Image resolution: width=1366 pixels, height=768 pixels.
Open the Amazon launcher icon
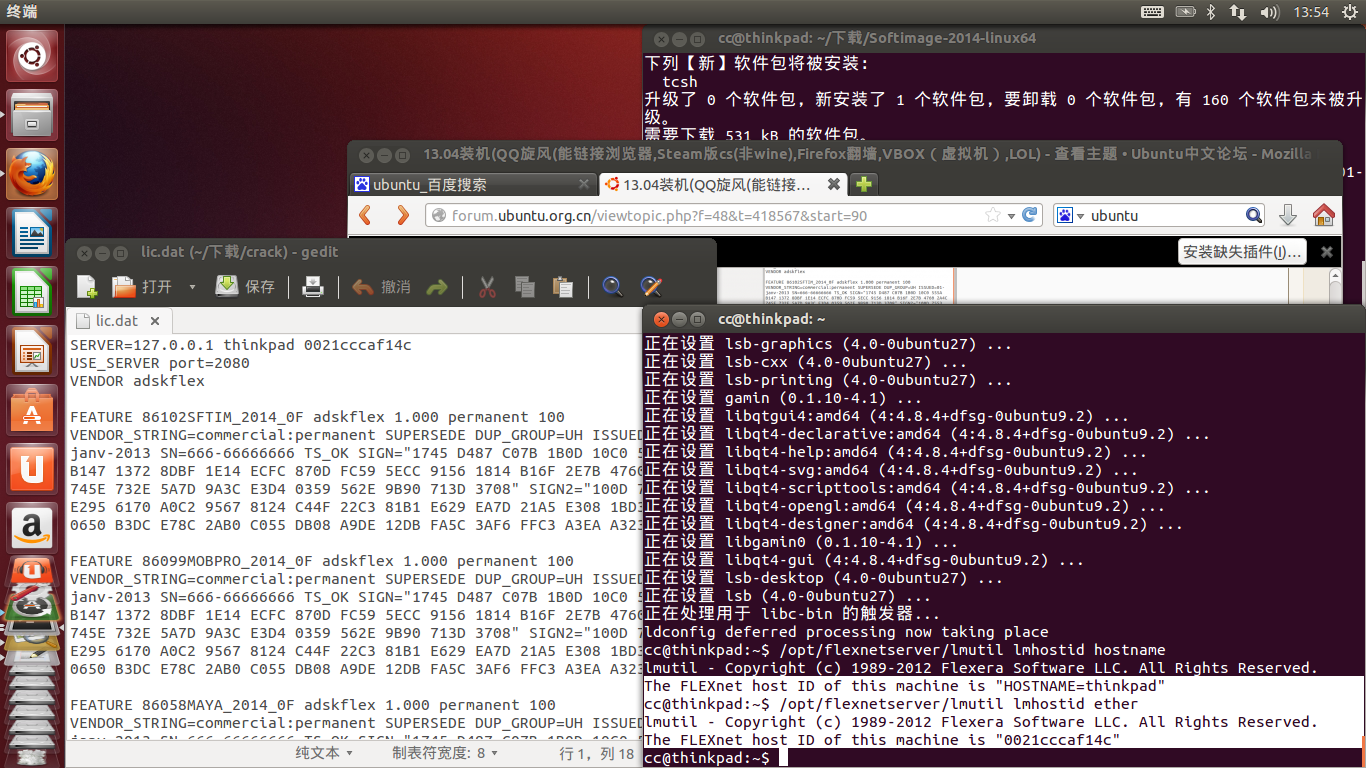coord(32,528)
